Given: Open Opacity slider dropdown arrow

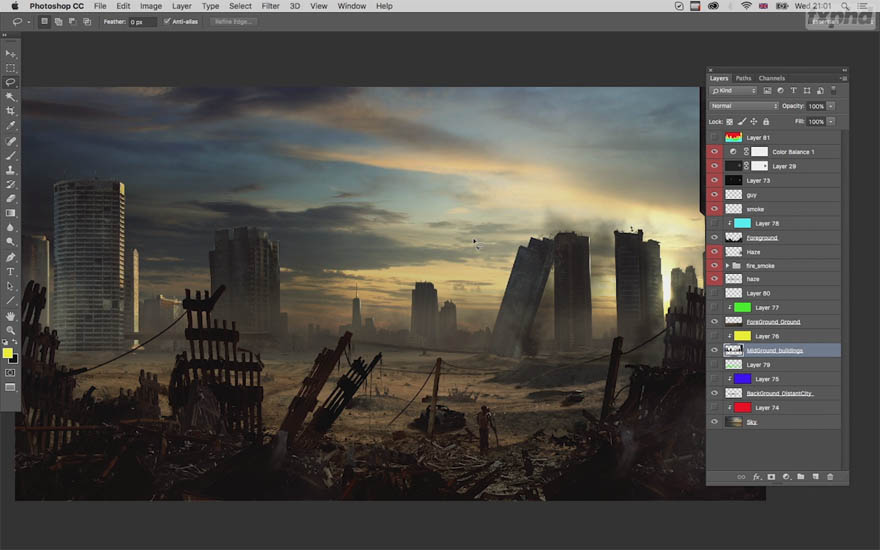Looking at the screenshot, I should (x=831, y=106).
